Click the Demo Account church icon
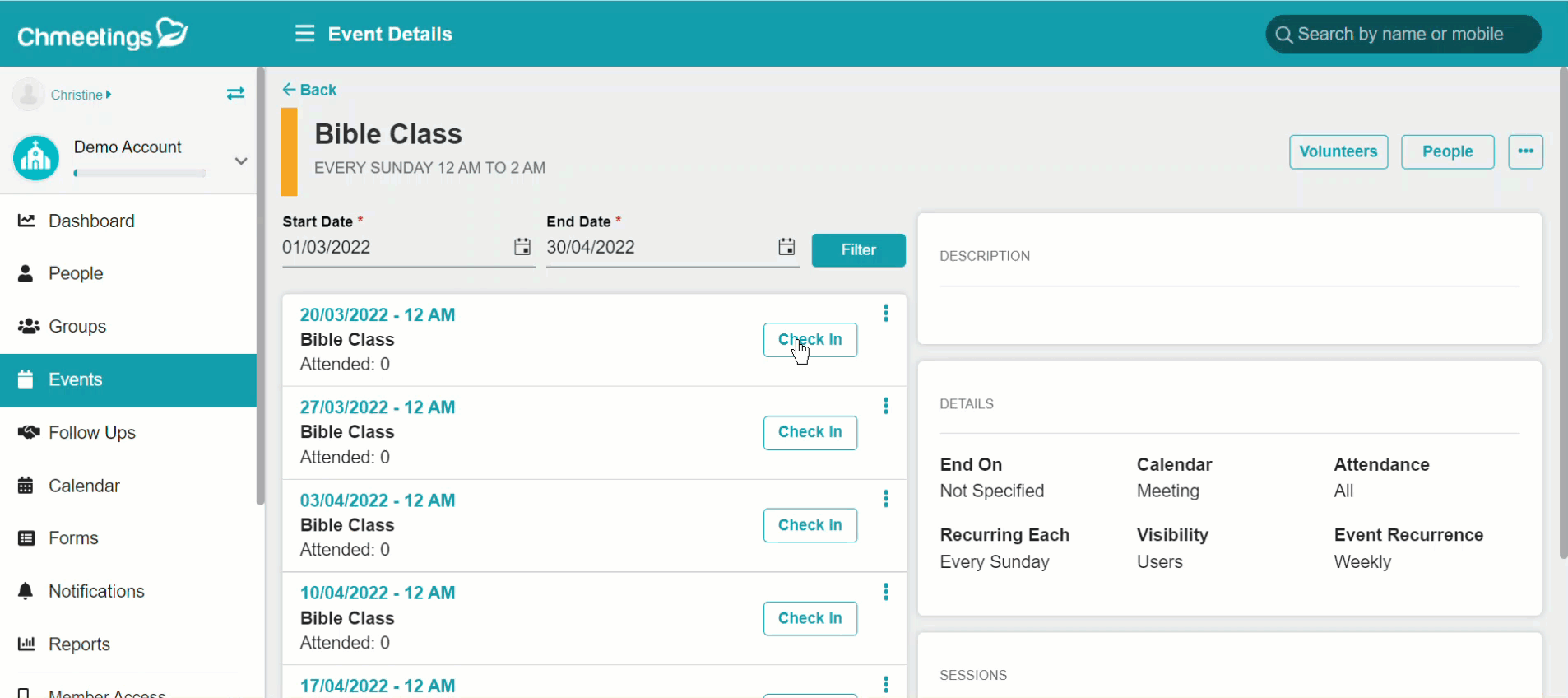The width and height of the screenshot is (1568, 698). pos(36,158)
